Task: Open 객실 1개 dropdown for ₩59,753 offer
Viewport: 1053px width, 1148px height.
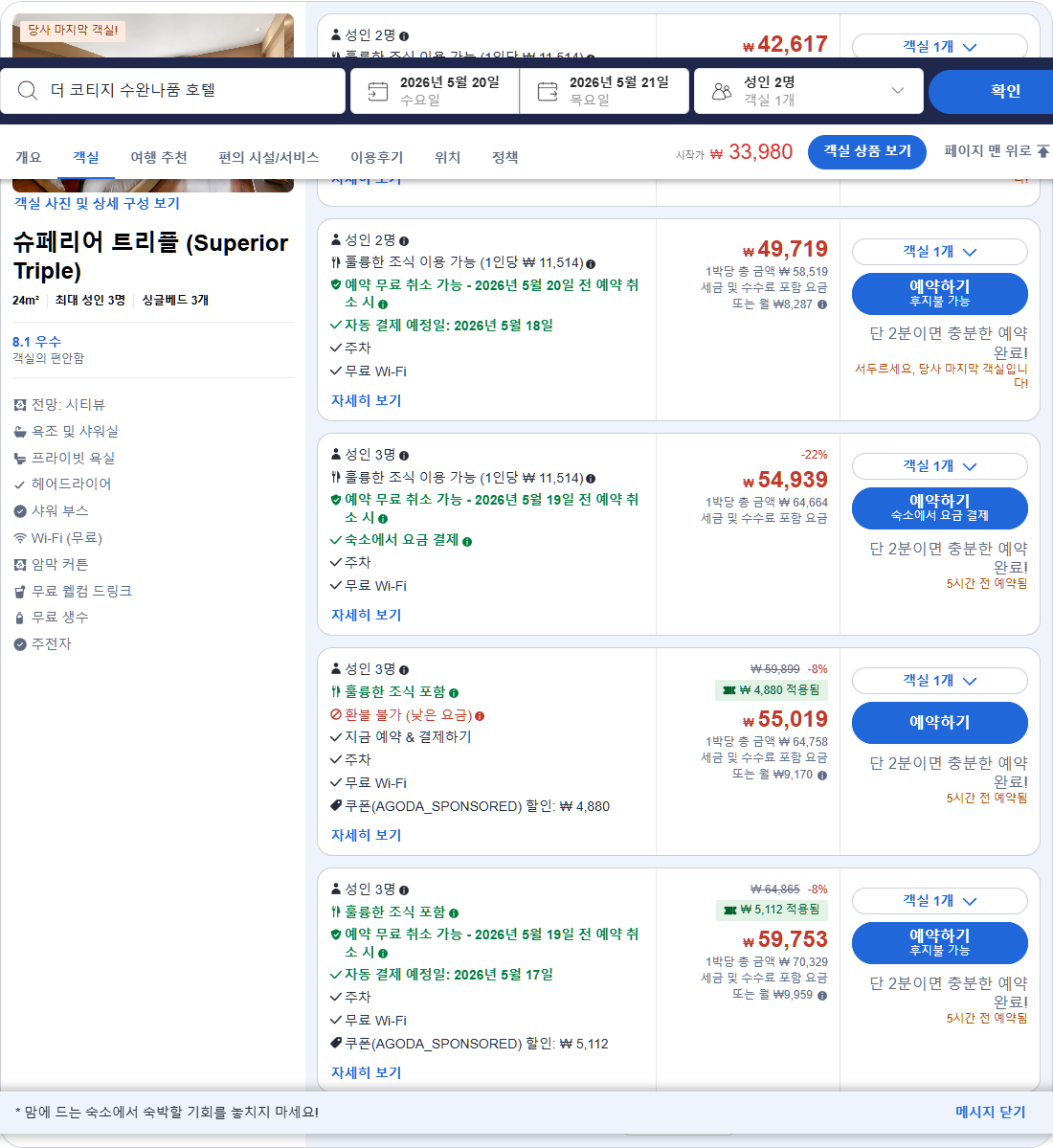Action: [940, 901]
